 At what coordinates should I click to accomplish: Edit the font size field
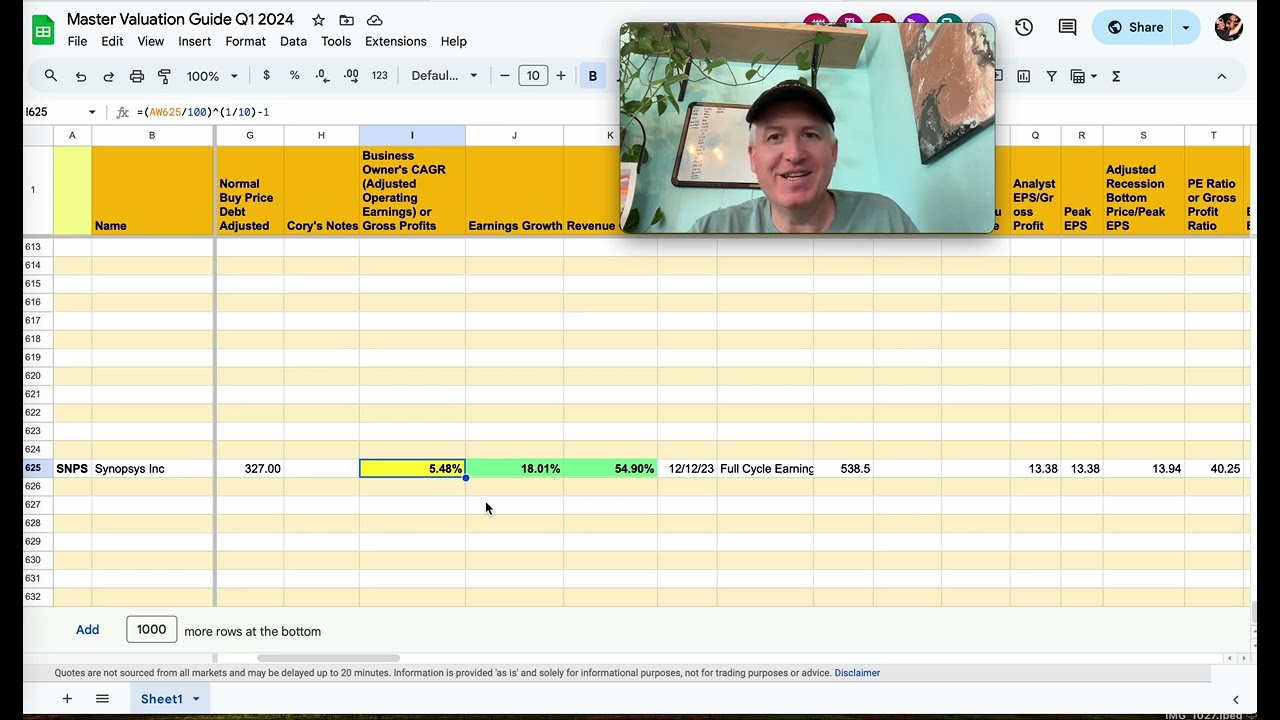[x=533, y=76]
